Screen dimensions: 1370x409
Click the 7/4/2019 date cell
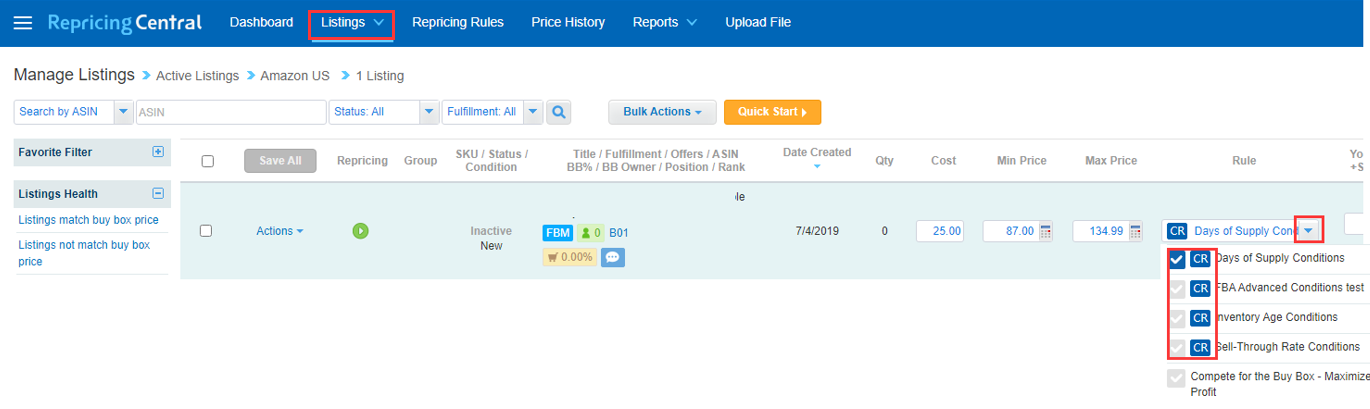click(x=817, y=231)
